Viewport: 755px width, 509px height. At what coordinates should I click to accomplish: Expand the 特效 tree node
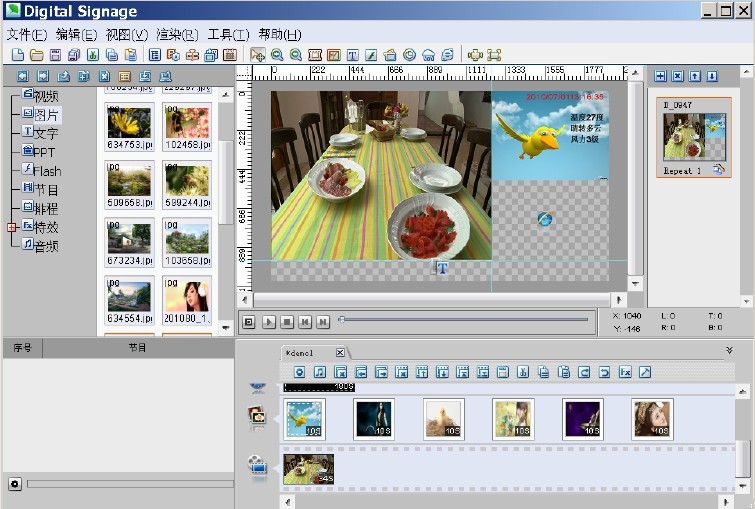[x=12, y=227]
